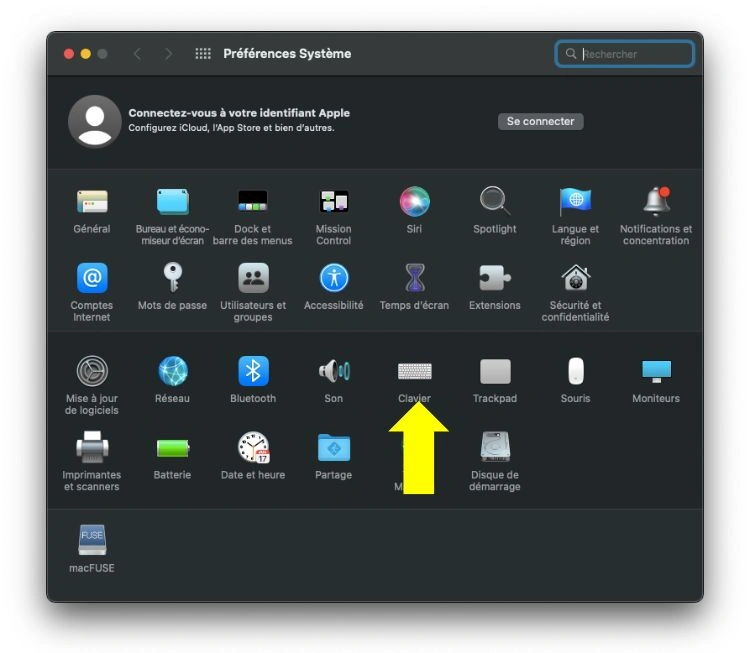Go back with the left chevron
This screenshot has height=653, width=750.
pos(137,54)
